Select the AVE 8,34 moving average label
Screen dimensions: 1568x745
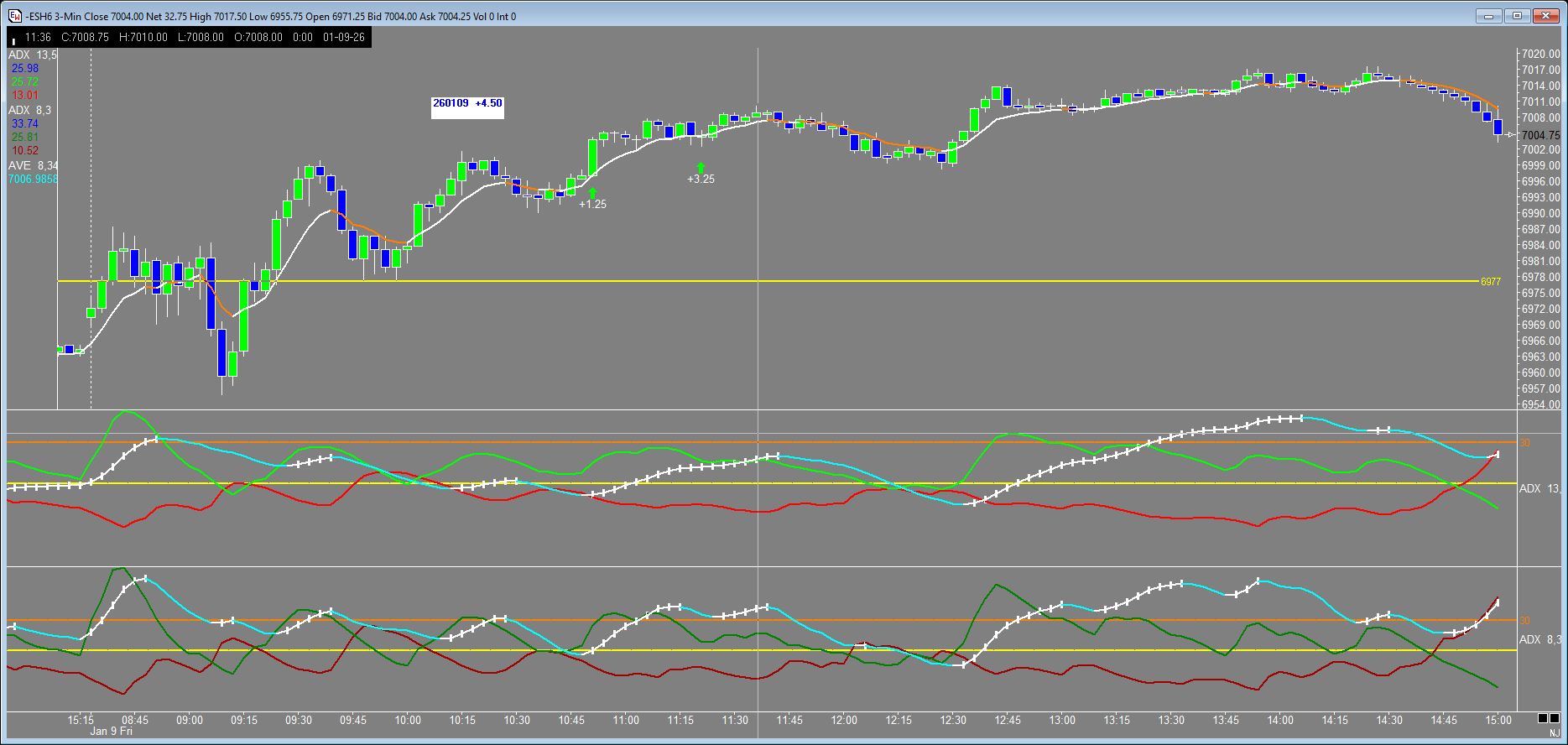tap(34, 166)
